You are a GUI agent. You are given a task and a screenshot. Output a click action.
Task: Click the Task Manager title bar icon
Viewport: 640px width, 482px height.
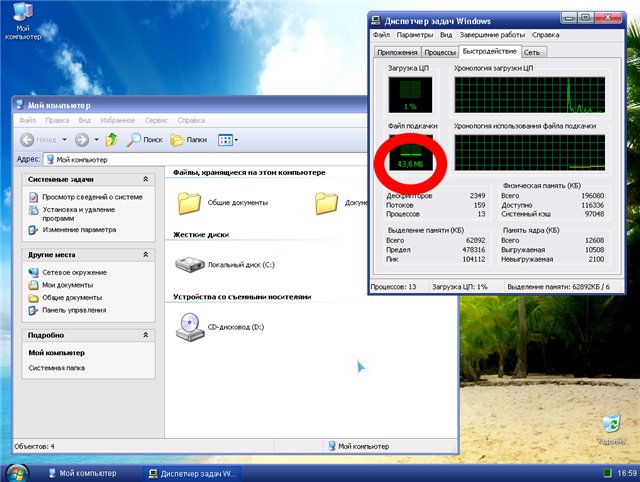pos(376,21)
